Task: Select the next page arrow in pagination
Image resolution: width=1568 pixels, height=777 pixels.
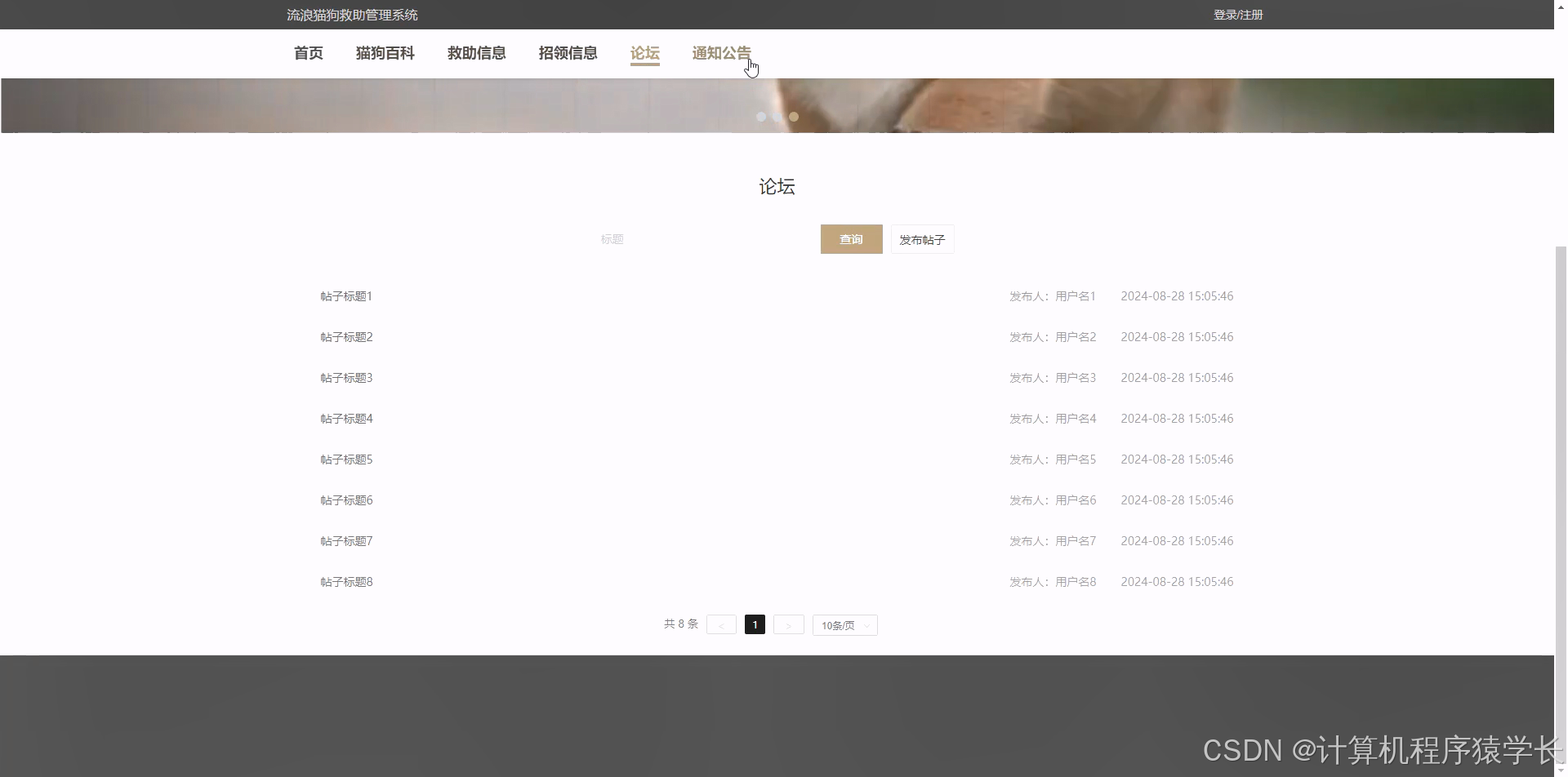Action: click(788, 624)
